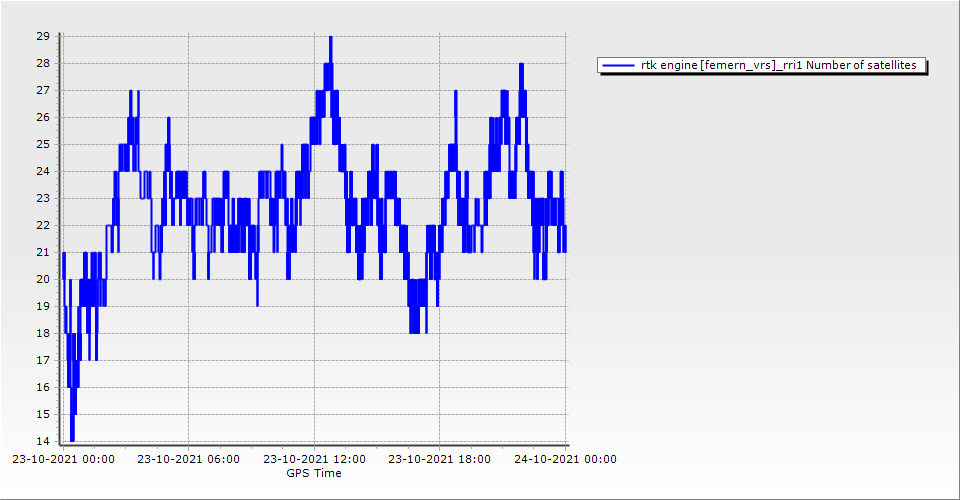Click the y-axis value 27

coord(43,90)
